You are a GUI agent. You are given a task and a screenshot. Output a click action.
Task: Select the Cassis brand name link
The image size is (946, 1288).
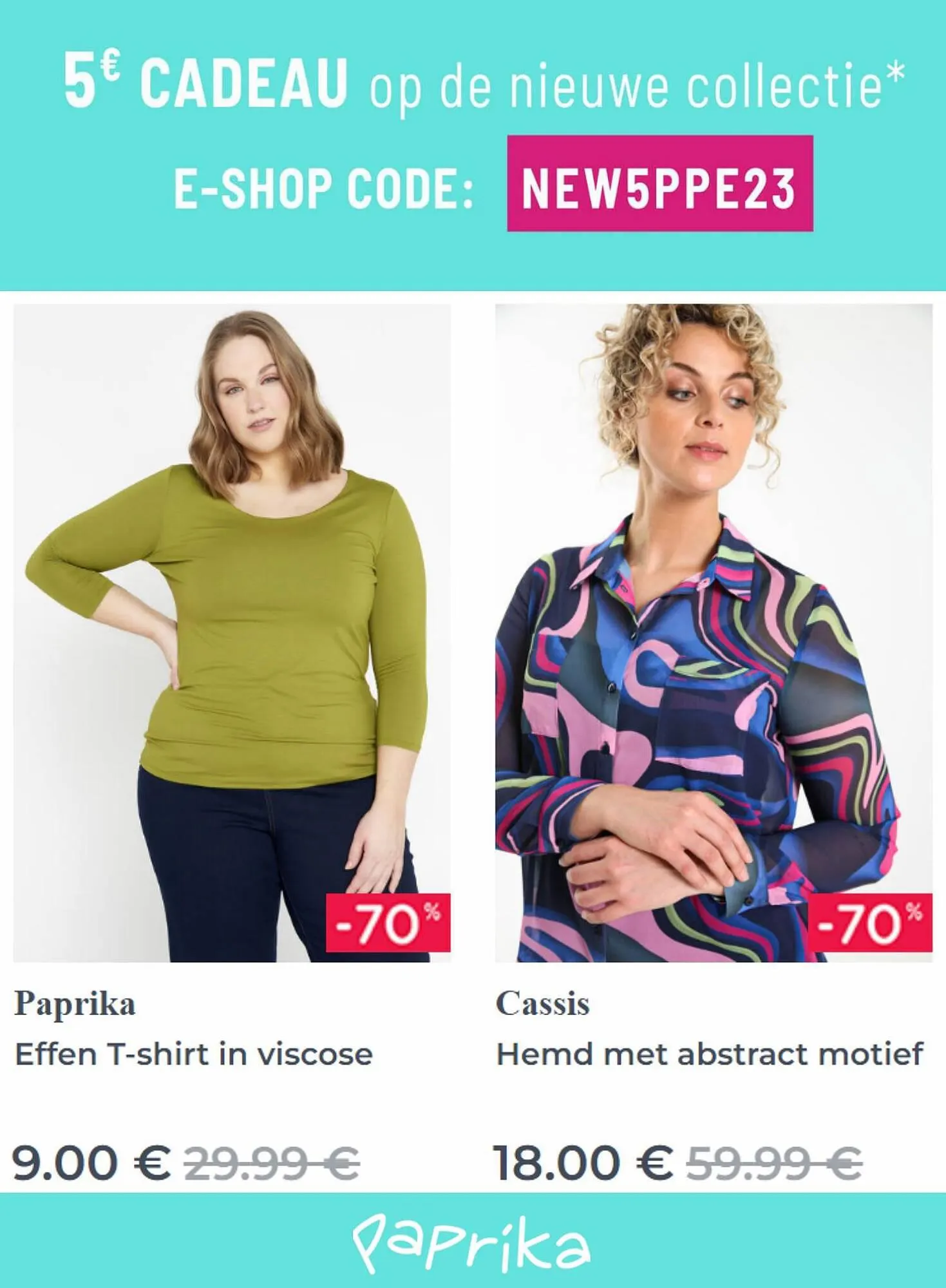pyautogui.click(x=542, y=1003)
